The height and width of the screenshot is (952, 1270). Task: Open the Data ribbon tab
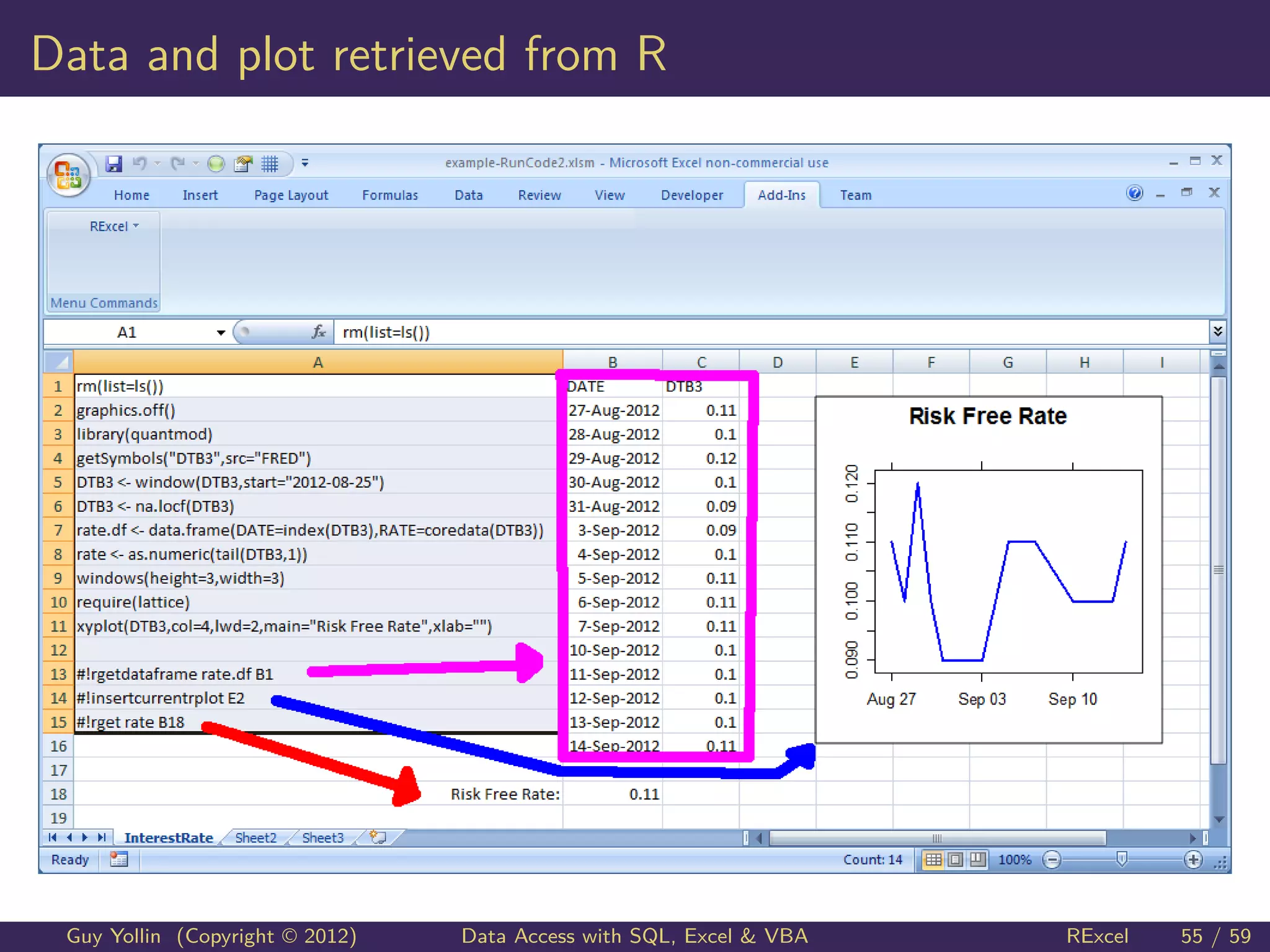[x=469, y=195]
